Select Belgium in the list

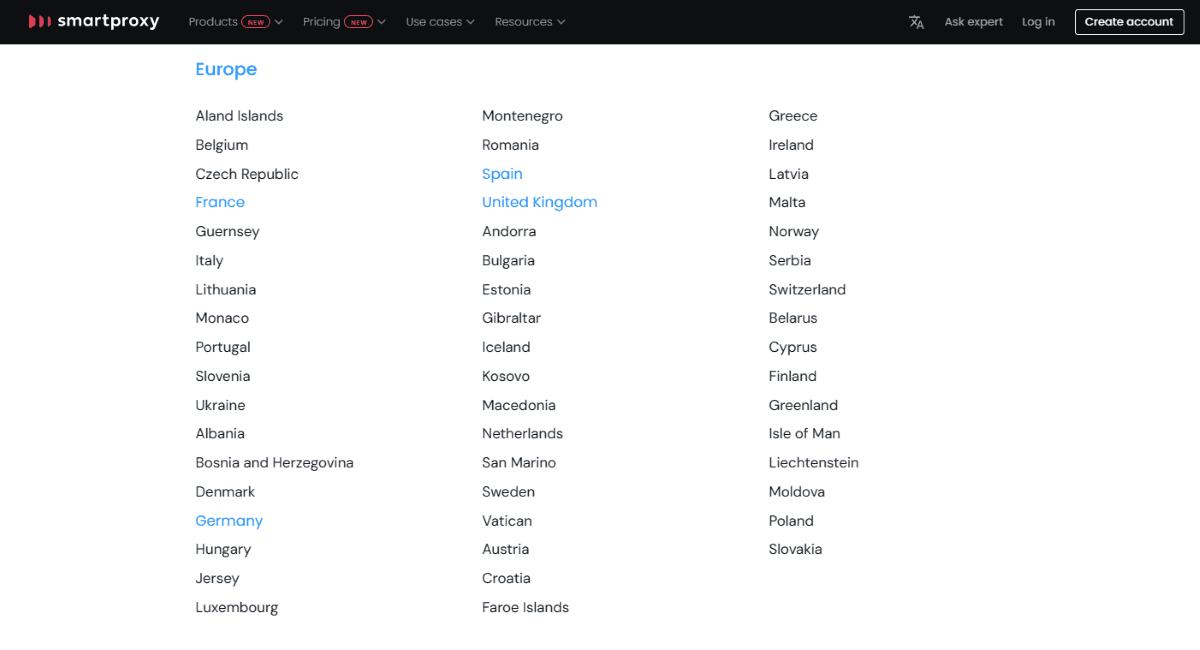222,145
